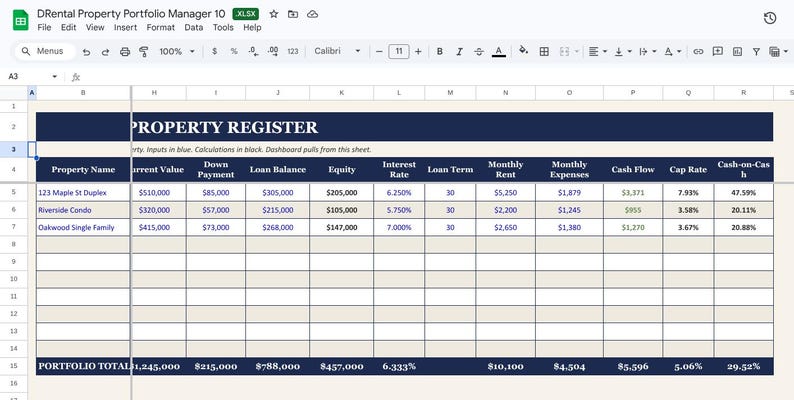
Task: Select the 47.59% cash-on-cash cell
Action: (x=743, y=192)
